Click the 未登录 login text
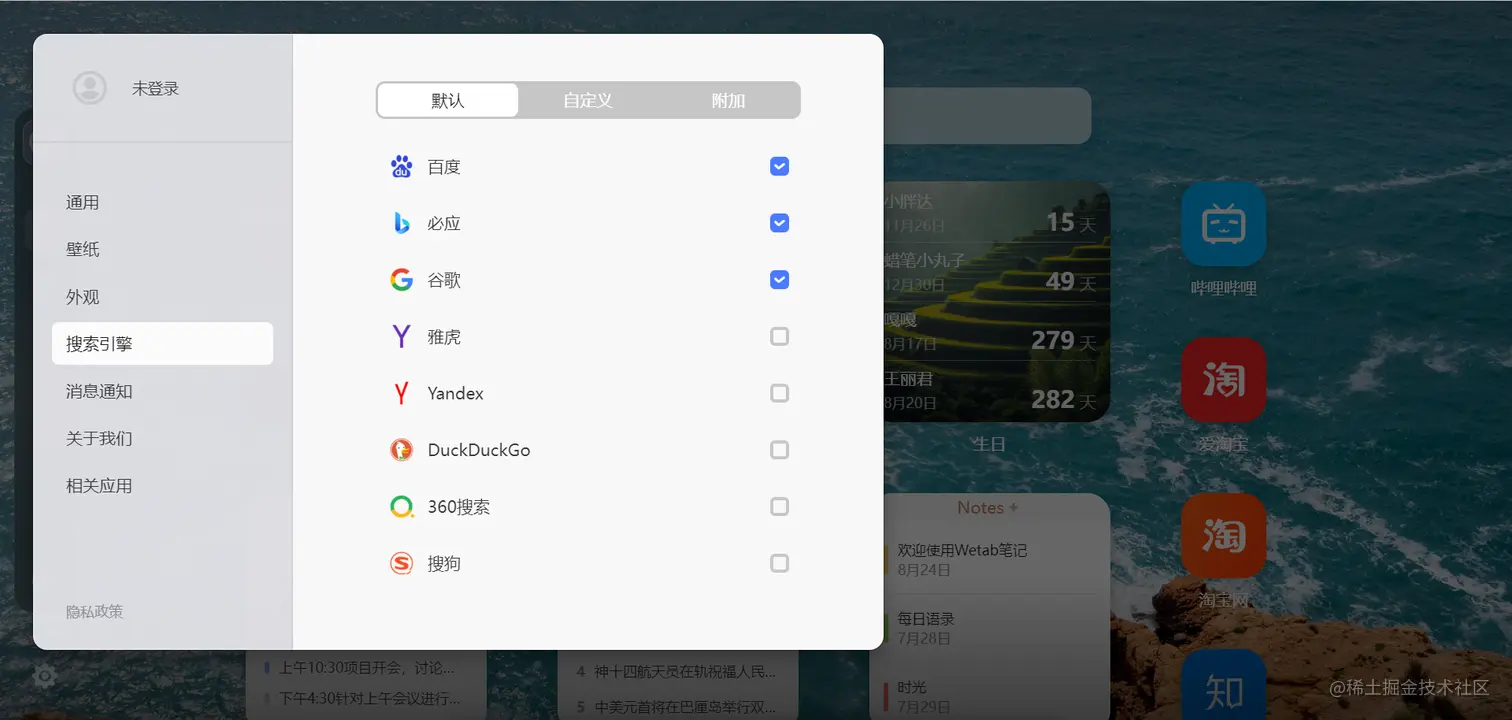The width and height of the screenshot is (1512, 720). (155, 88)
